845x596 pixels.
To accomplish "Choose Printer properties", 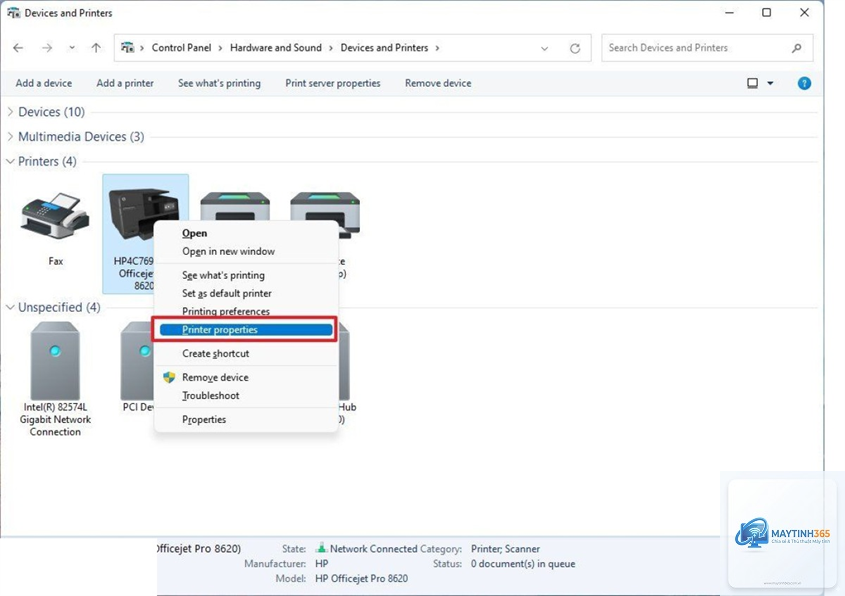I will pos(246,330).
